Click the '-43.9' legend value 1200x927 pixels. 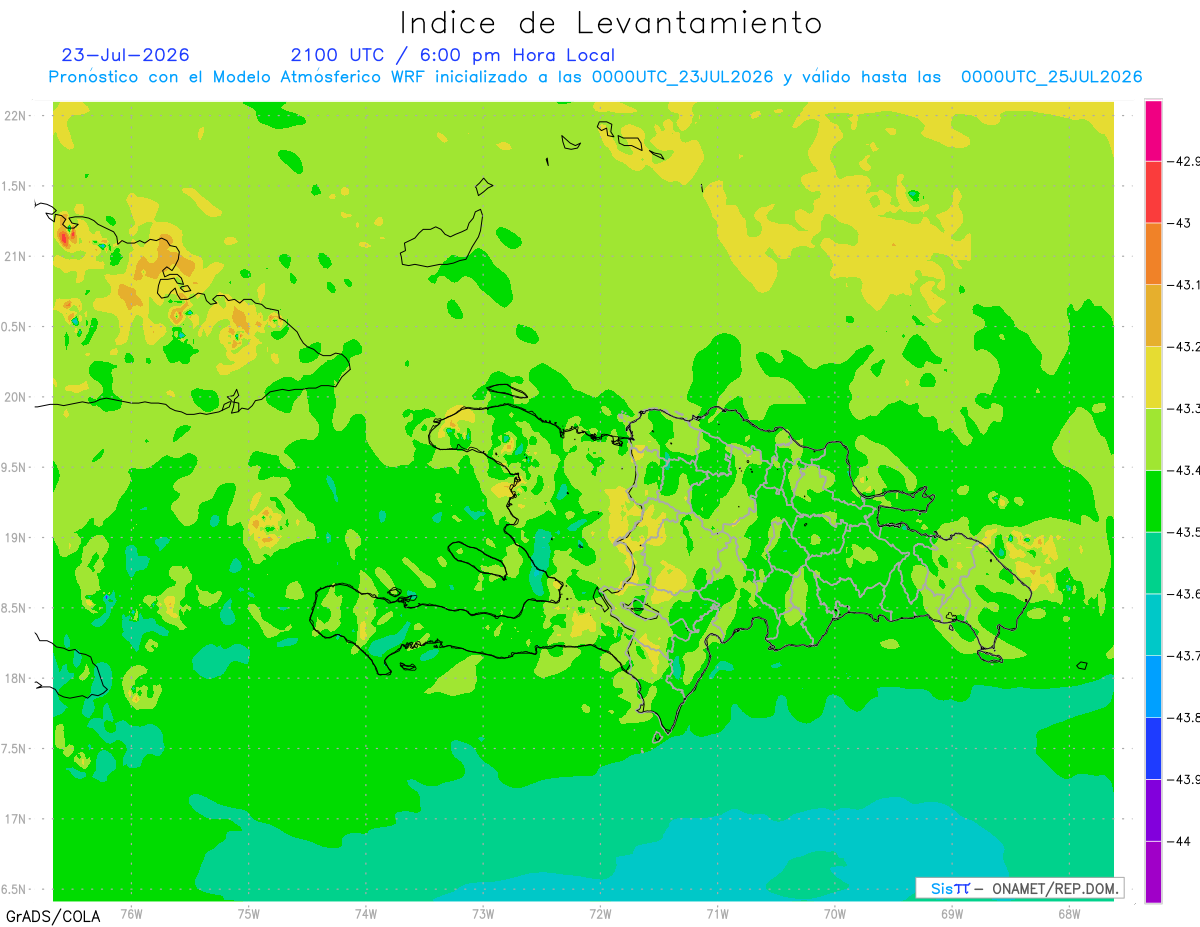[x=1184, y=779]
